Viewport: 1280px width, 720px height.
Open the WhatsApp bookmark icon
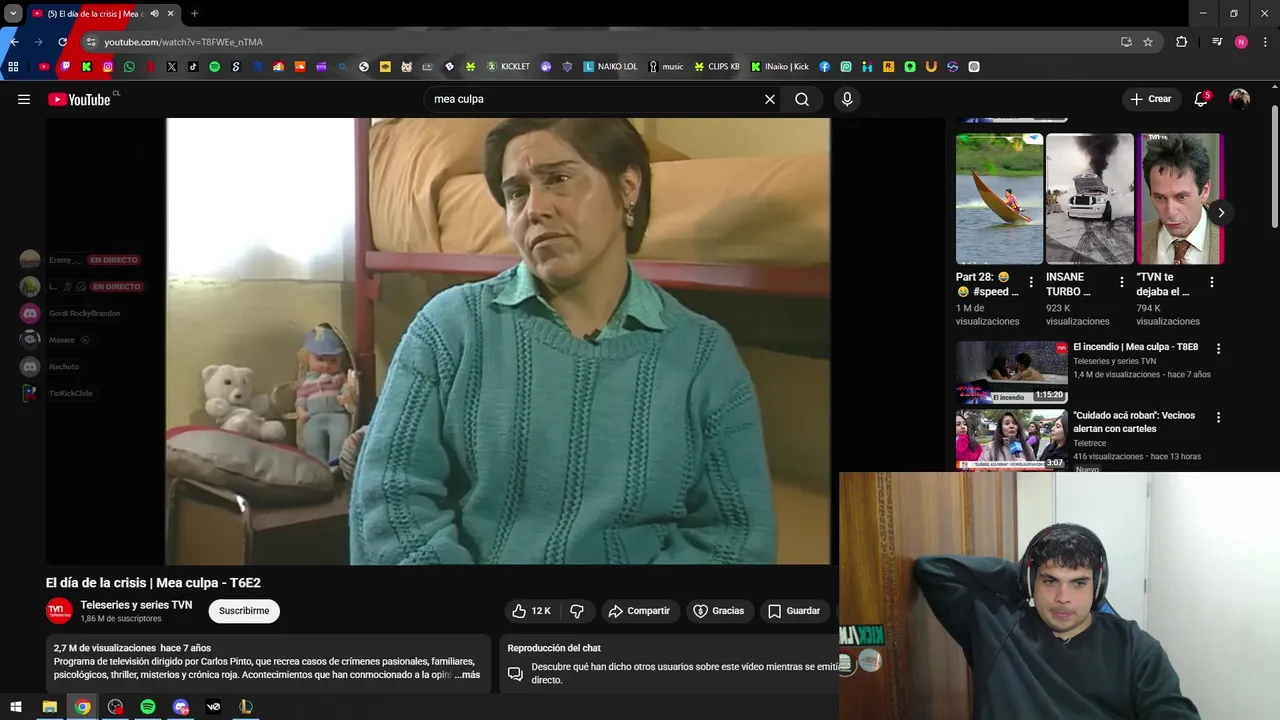[x=129, y=67]
